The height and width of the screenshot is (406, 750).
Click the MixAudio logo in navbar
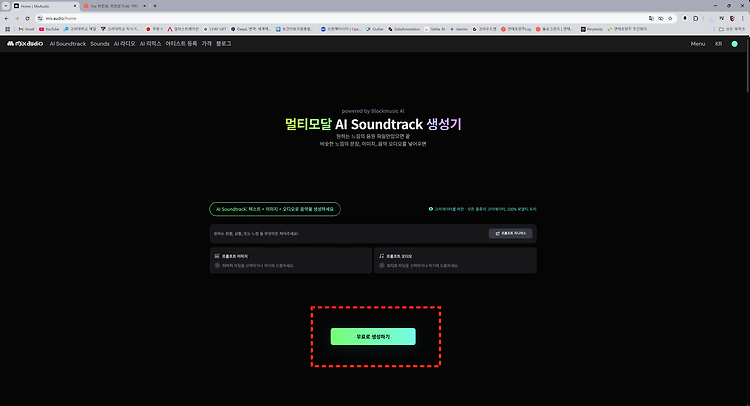tap(25, 44)
